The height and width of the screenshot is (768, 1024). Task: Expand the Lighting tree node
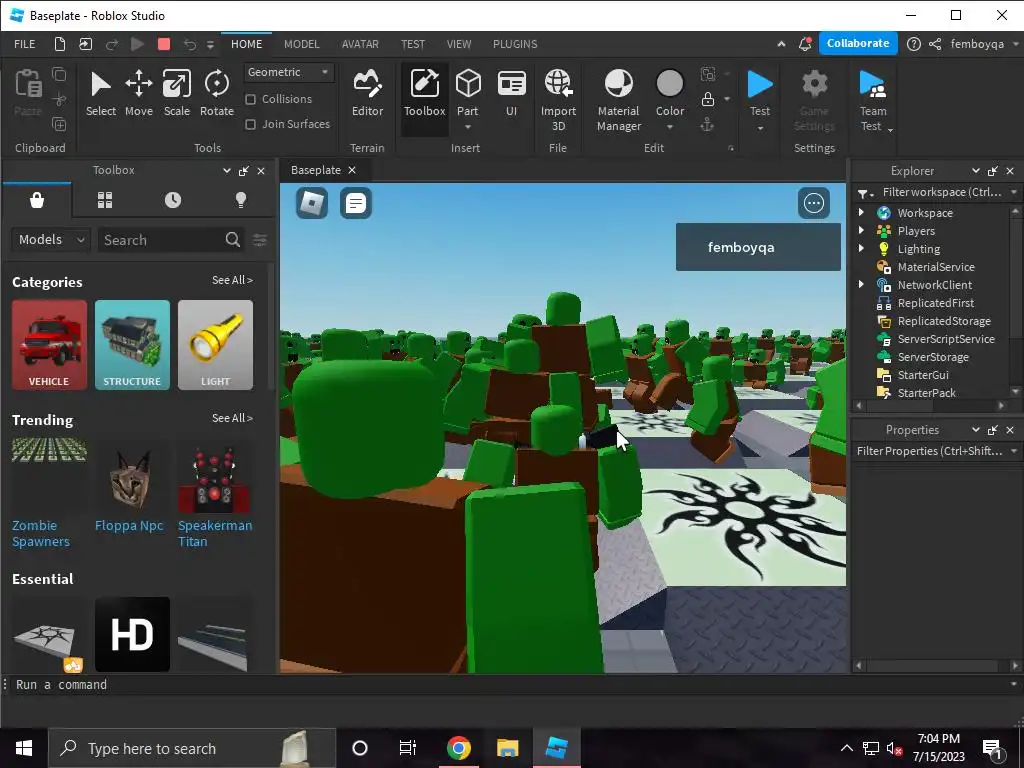[x=861, y=248]
